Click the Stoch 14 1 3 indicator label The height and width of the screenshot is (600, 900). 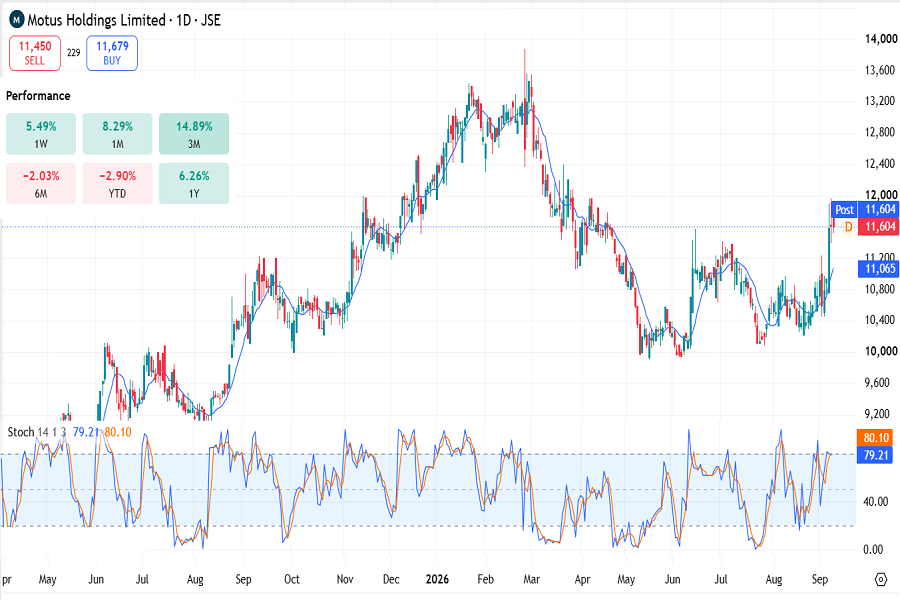[x=37, y=432]
